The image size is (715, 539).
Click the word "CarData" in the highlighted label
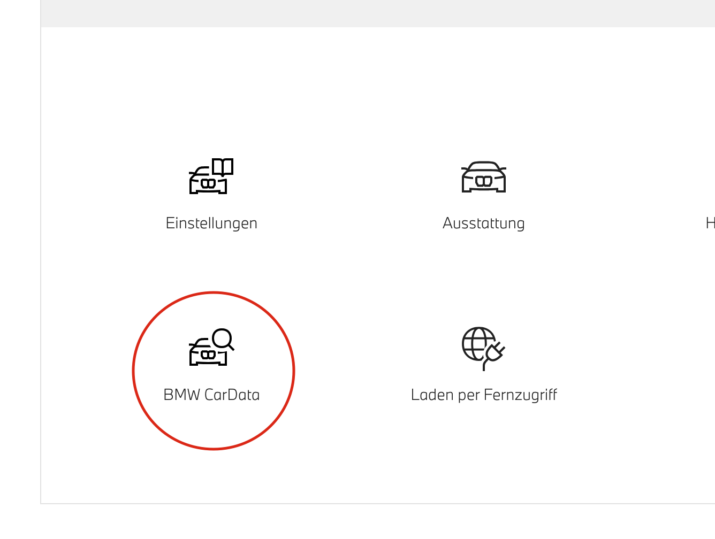click(231, 395)
